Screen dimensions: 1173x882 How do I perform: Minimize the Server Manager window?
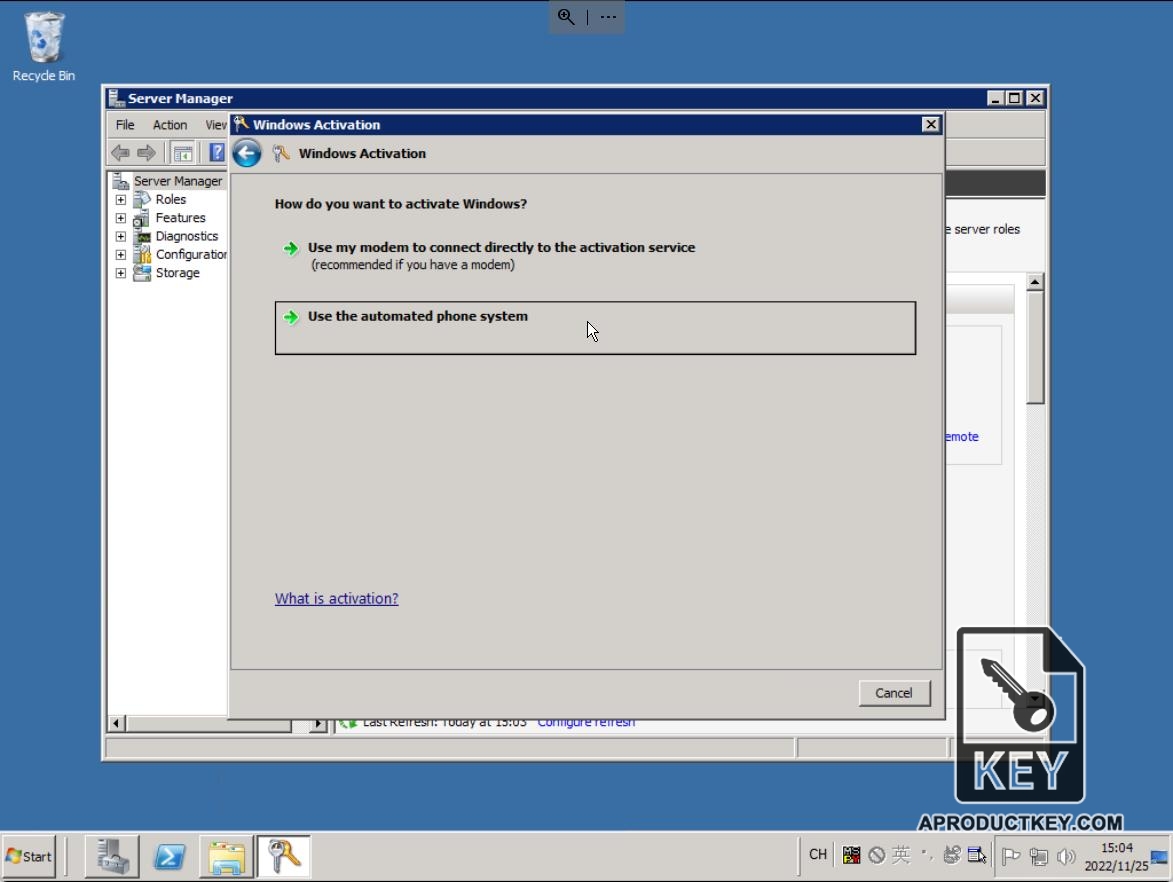[x=995, y=98]
